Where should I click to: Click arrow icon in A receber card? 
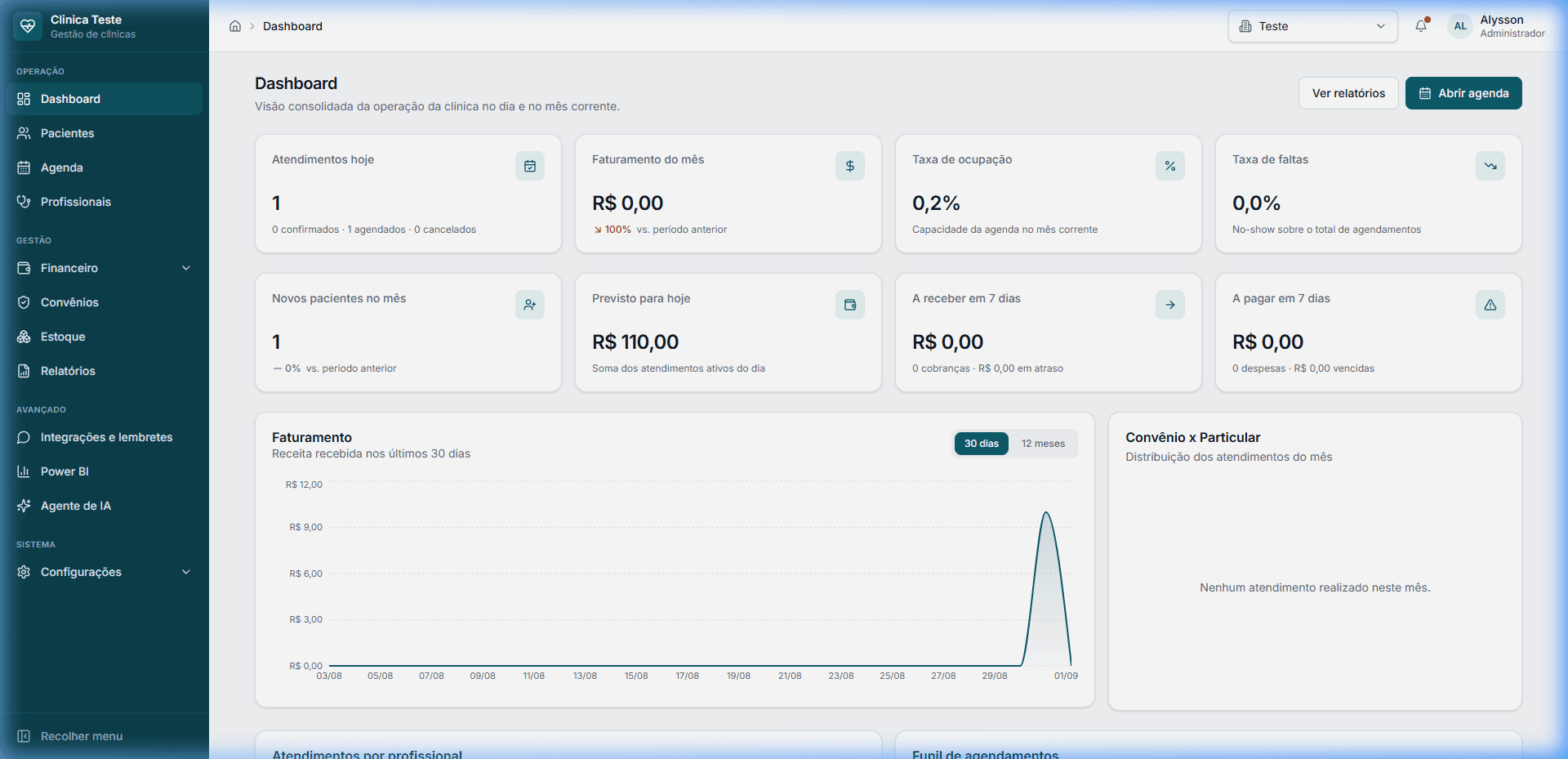click(x=1170, y=305)
